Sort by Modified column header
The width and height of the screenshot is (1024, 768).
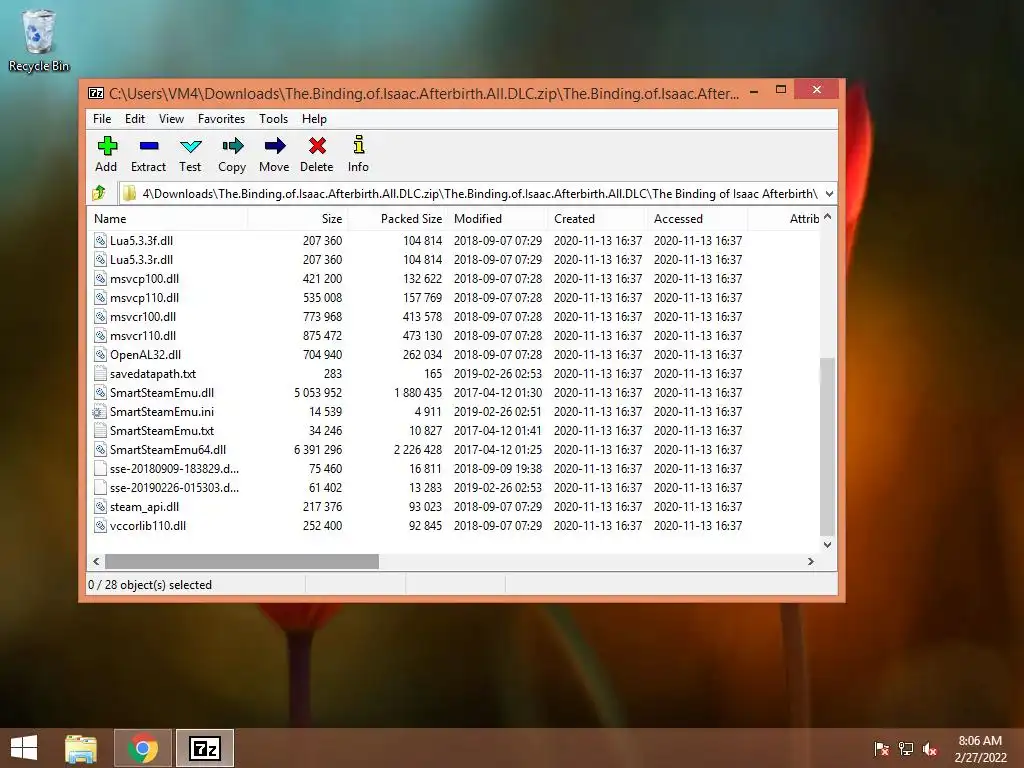[x=498, y=219]
